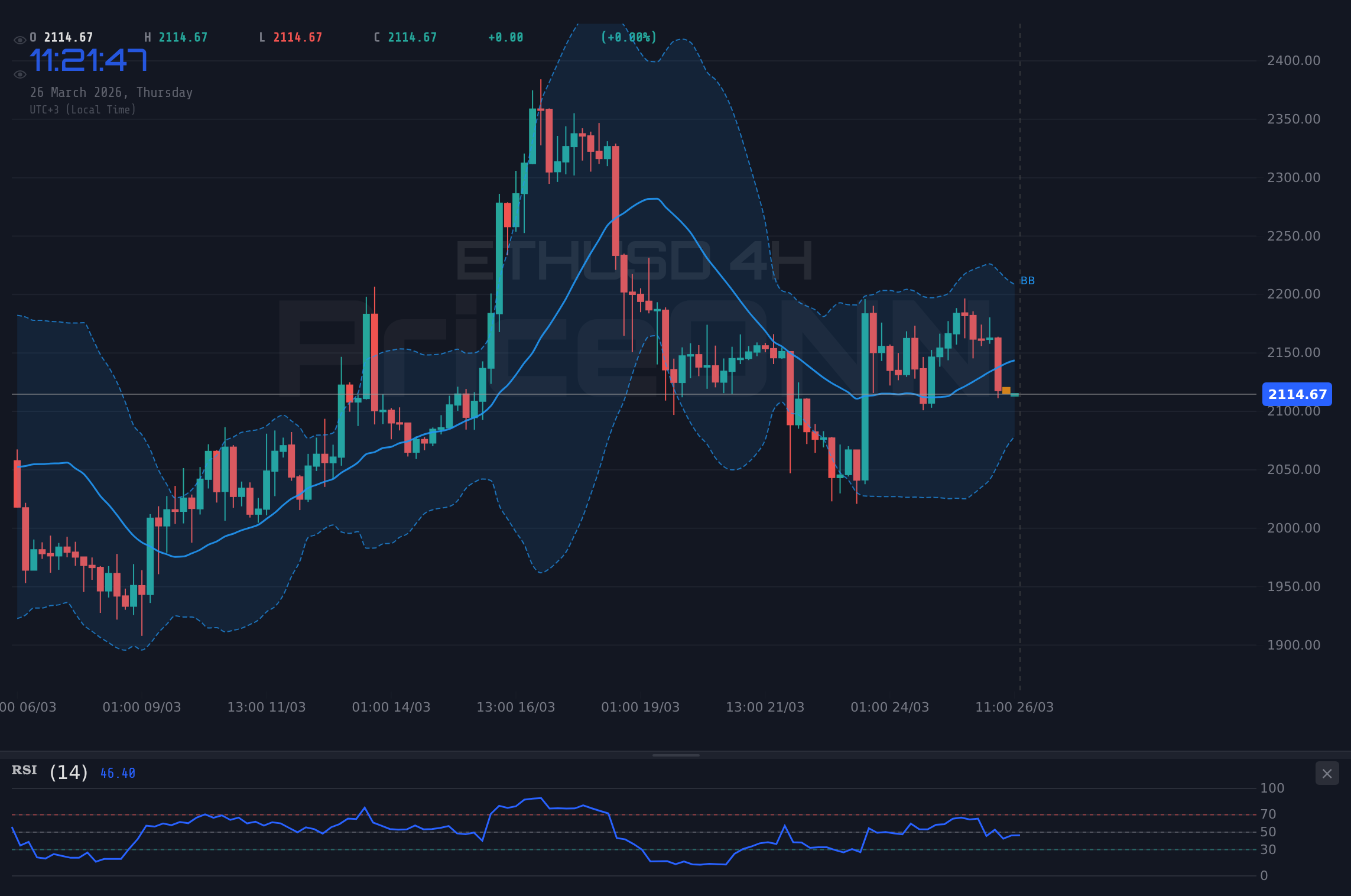The height and width of the screenshot is (896, 1351).
Task: Click the H high value 2114.67
Action: 184,37
